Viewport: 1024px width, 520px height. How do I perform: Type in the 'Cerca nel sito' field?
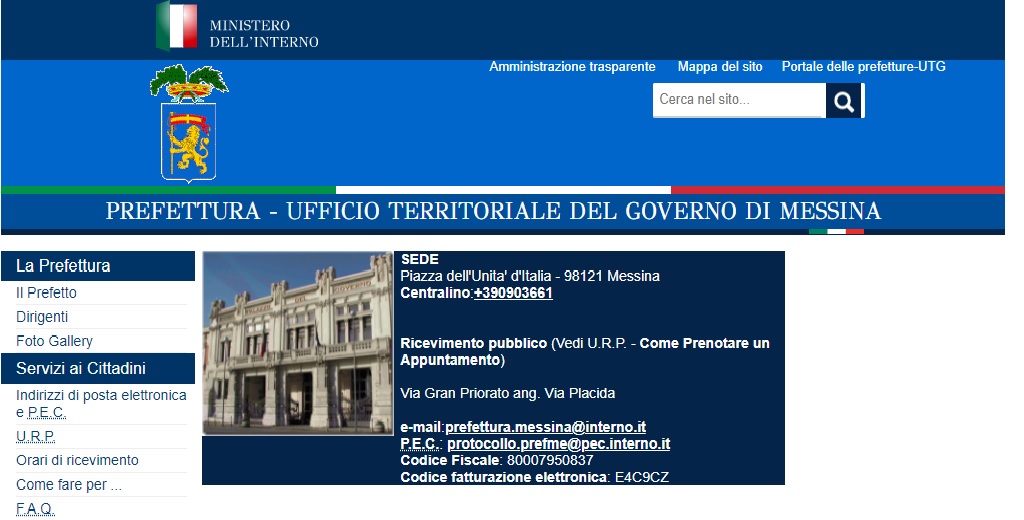[738, 100]
